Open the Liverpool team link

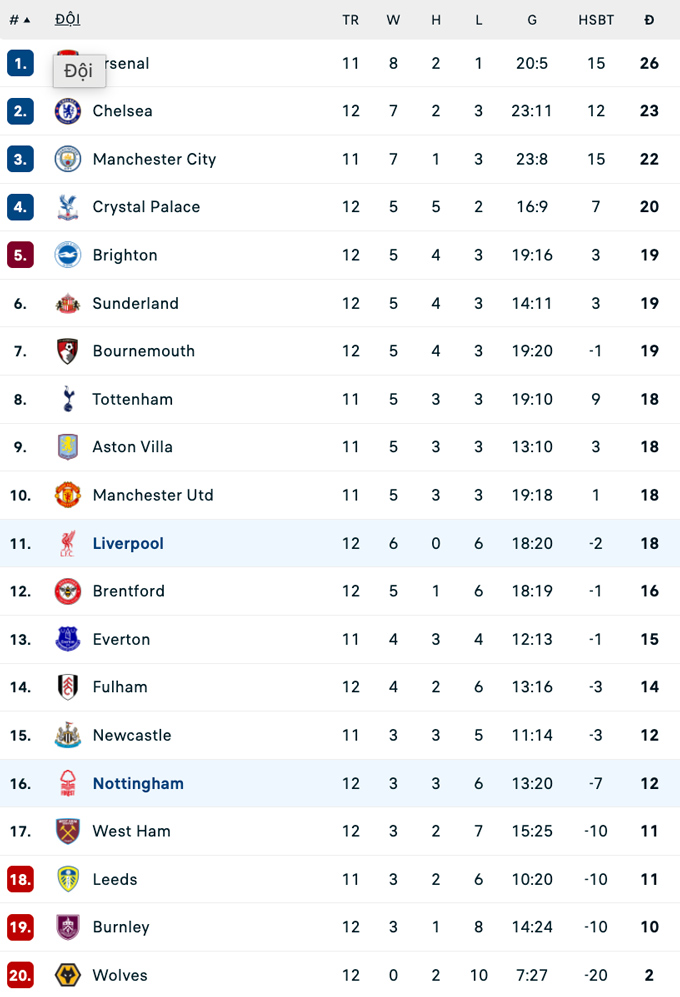pos(128,543)
